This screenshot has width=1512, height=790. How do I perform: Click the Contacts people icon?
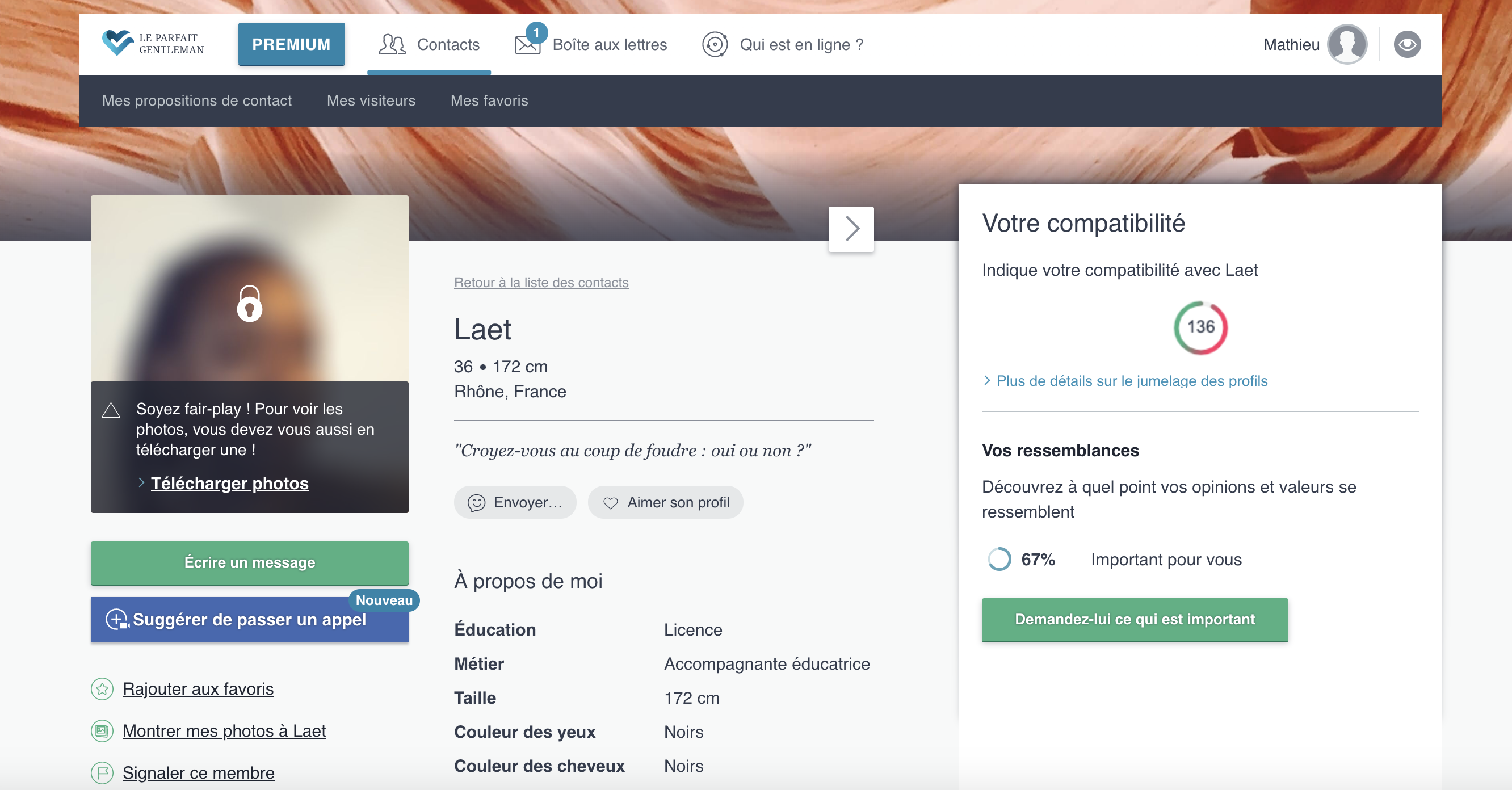(392, 45)
